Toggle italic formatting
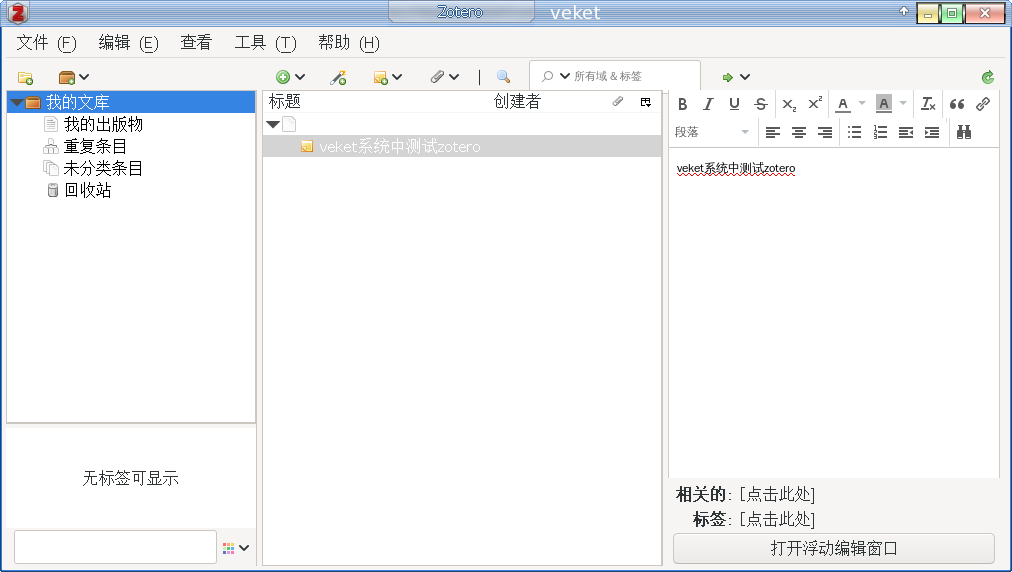Screen dimensions: 1012x572 click(708, 104)
